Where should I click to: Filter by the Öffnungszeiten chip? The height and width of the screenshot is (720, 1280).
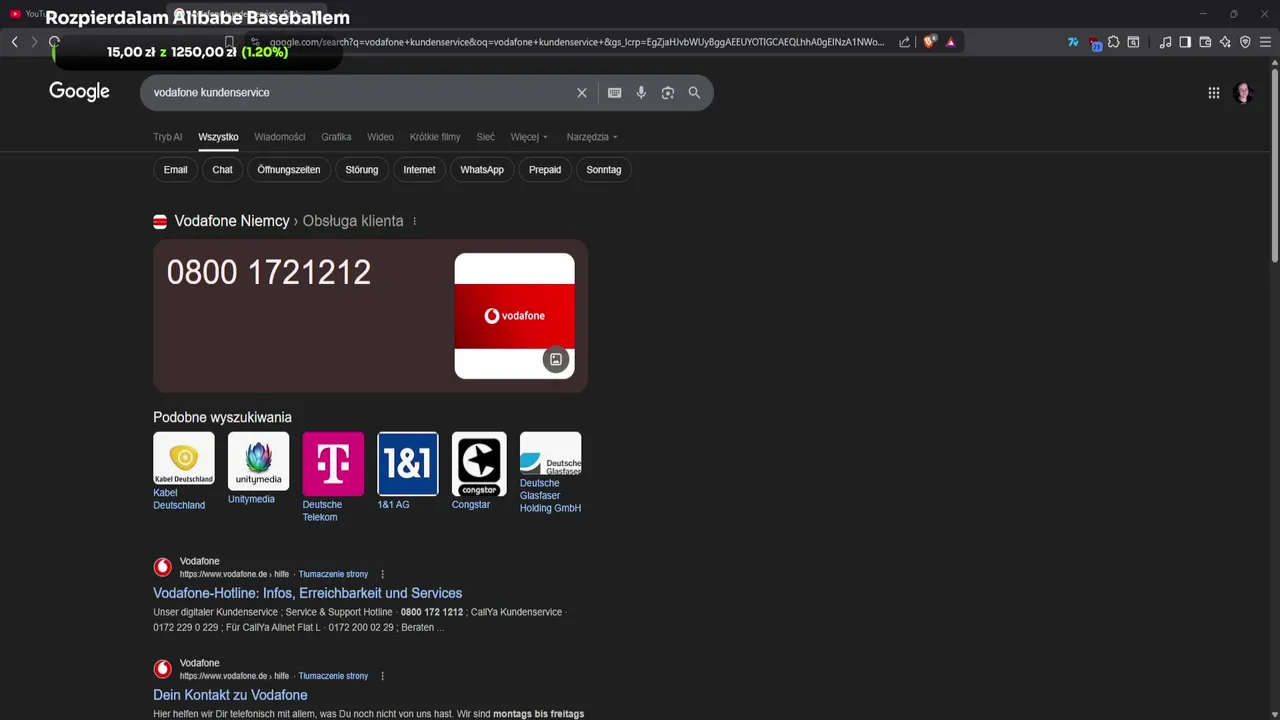[289, 170]
